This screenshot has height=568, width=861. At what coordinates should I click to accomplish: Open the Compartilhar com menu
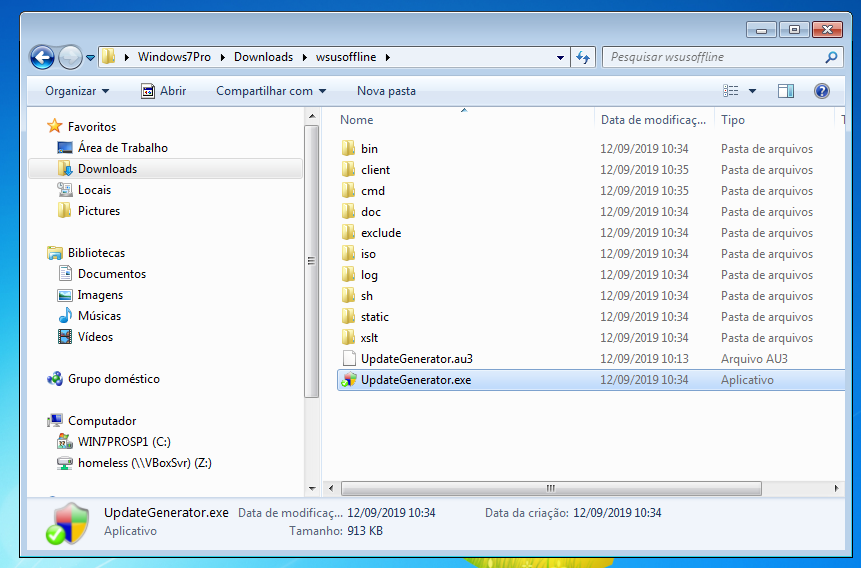click(271, 91)
